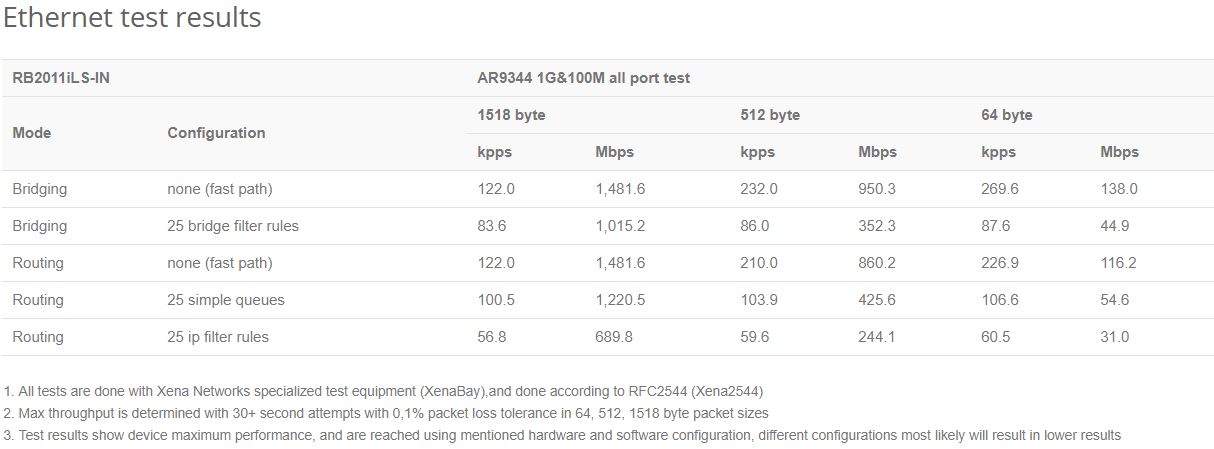Image resolution: width=1214 pixels, height=449 pixels.
Task: Select the Configuration column header
Action: tap(216, 133)
